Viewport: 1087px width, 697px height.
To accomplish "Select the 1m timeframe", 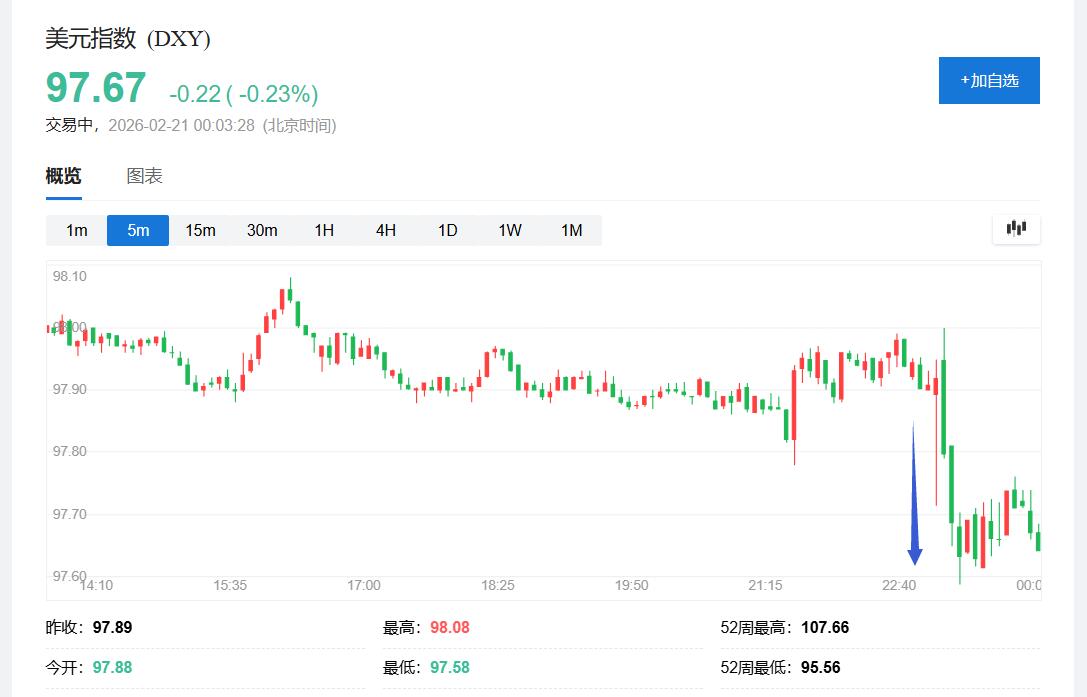I will (x=77, y=230).
